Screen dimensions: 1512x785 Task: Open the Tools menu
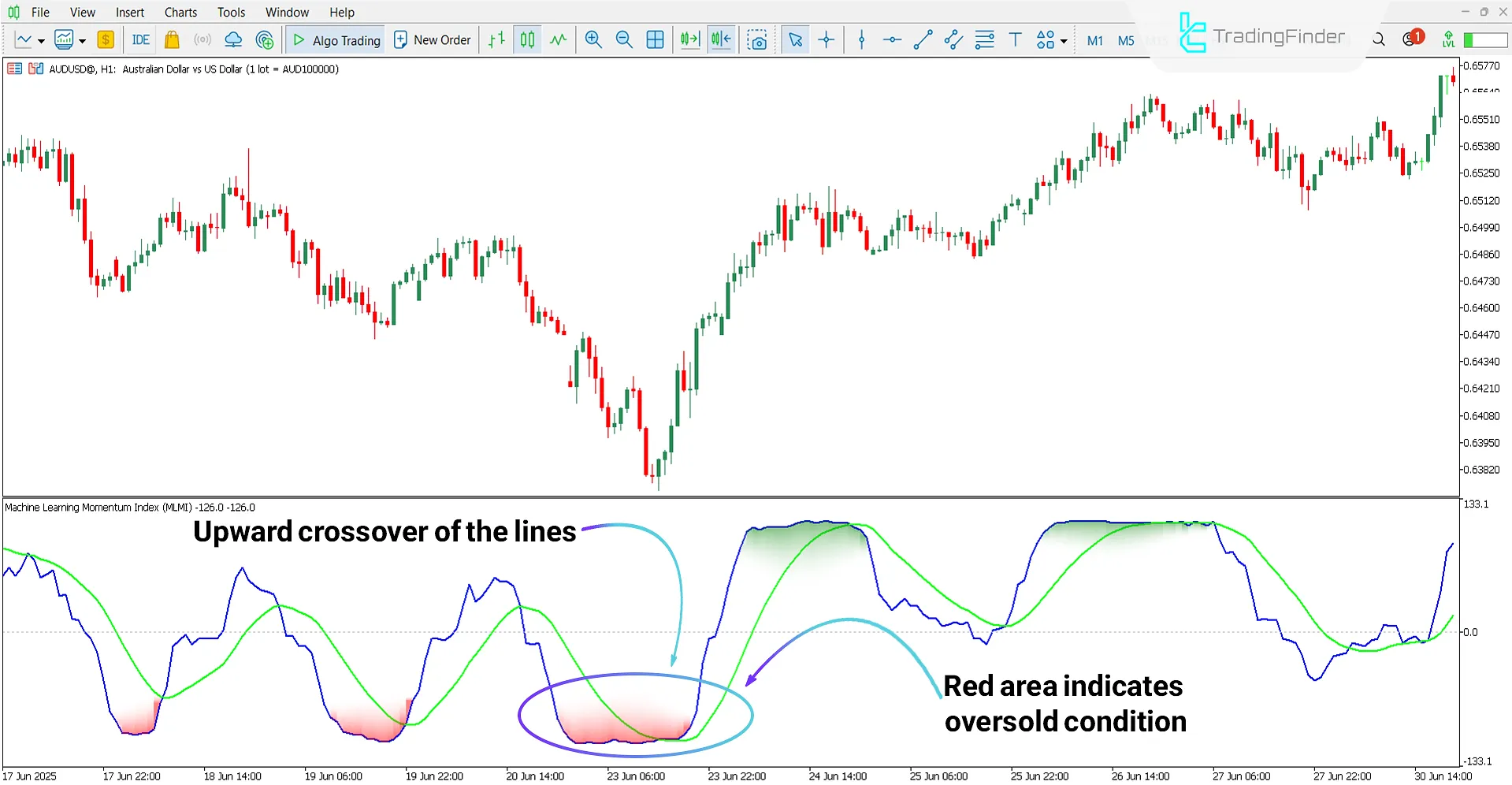pyautogui.click(x=230, y=12)
